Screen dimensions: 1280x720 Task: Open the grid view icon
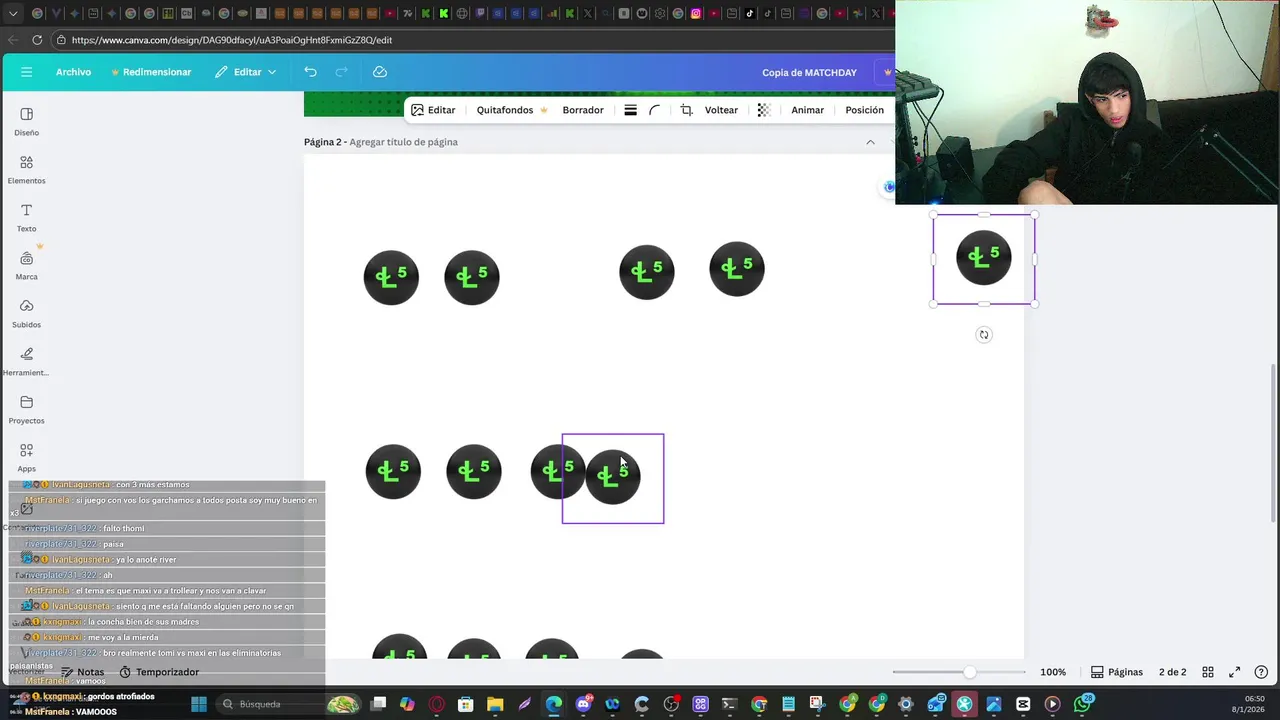tap(1208, 672)
